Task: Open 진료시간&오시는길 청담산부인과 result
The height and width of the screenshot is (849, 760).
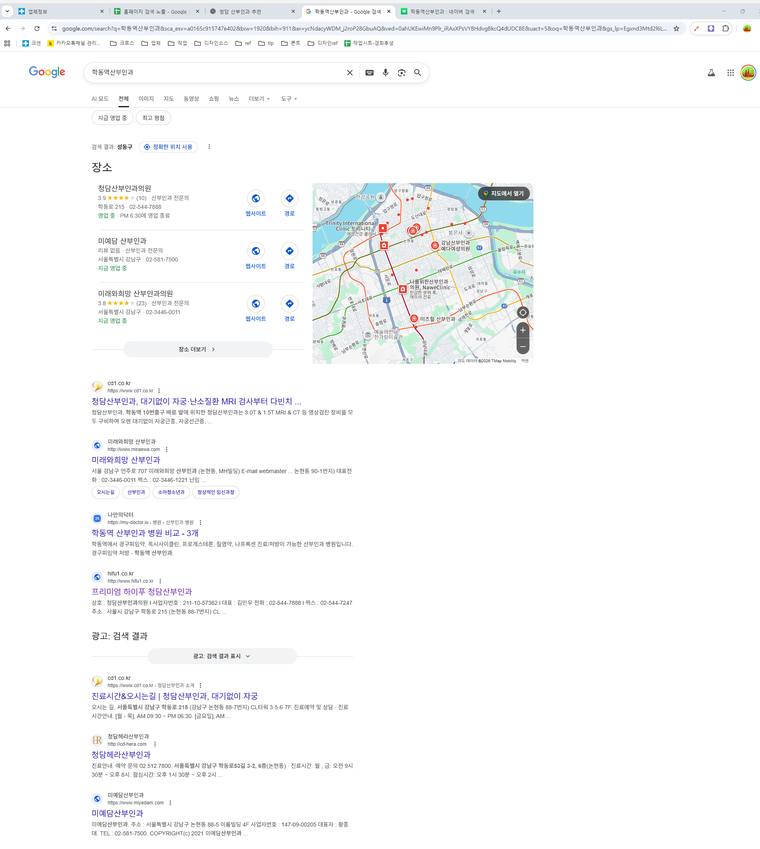Action: pos(174,696)
